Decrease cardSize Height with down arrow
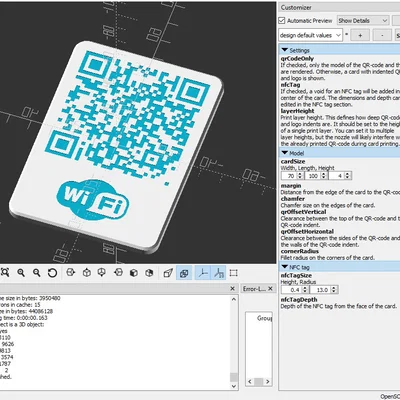This screenshot has height=400, width=400. [348, 178]
